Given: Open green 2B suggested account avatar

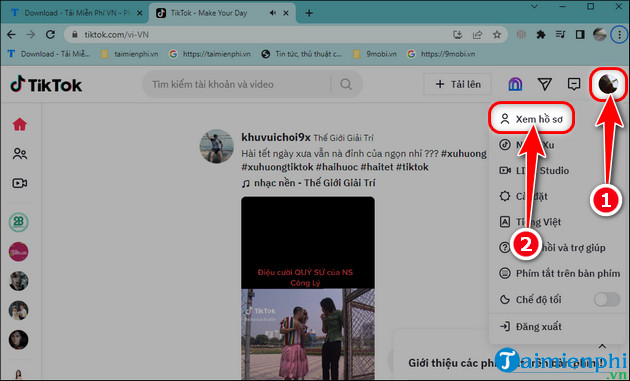Looking at the screenshot, I should click(18, 222).
